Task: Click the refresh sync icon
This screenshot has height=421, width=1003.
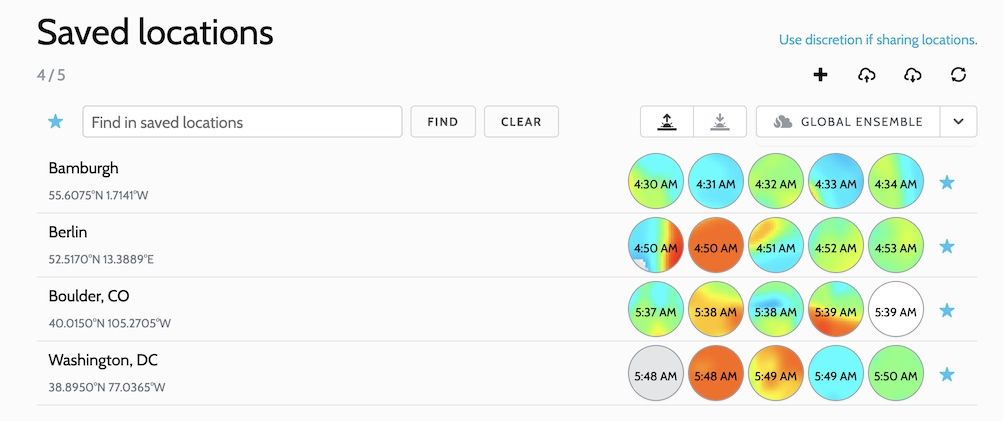Action: (x=958, y=75)
